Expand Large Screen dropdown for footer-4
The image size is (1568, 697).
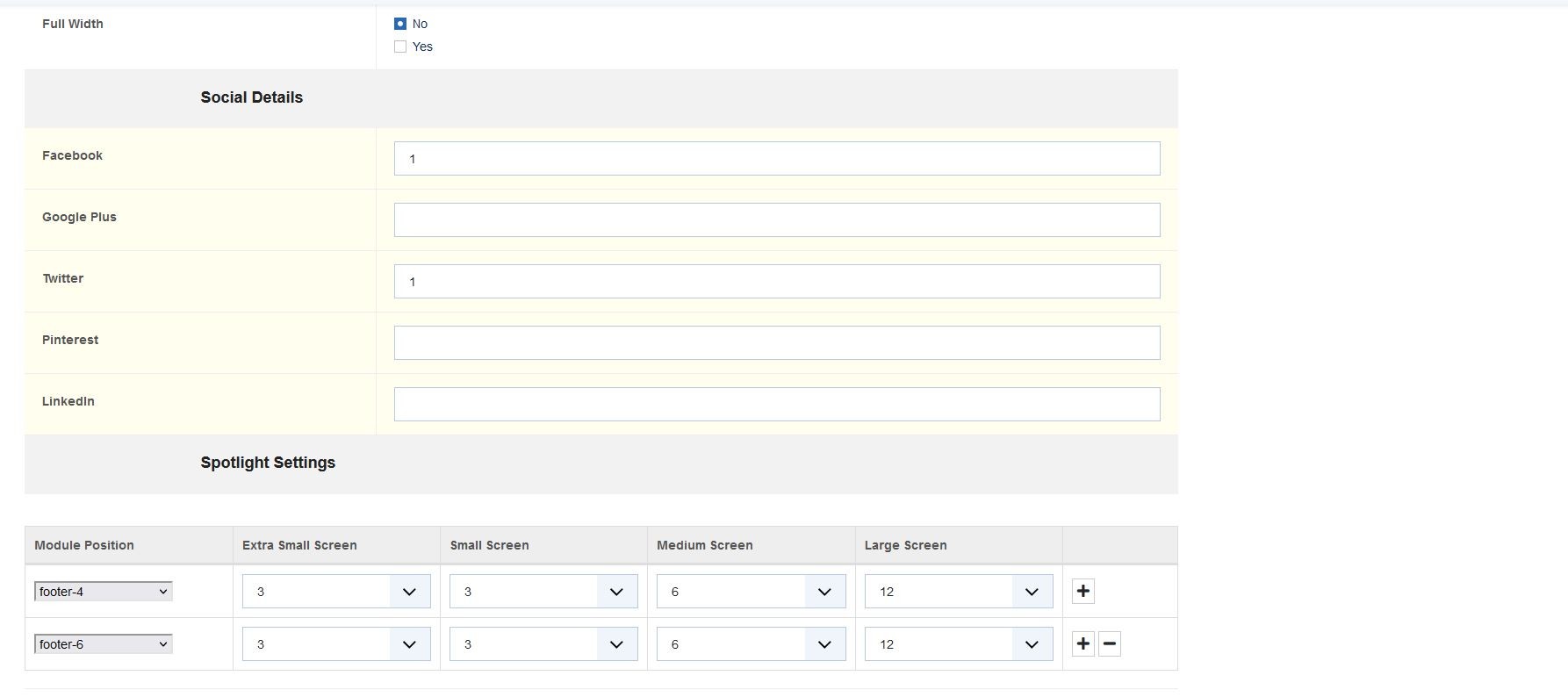point(959,592)
